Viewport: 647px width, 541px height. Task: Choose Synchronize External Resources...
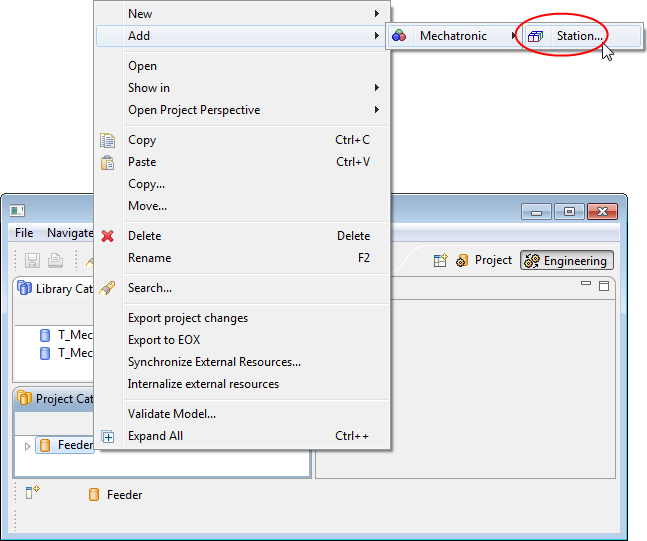click(243, 362)
